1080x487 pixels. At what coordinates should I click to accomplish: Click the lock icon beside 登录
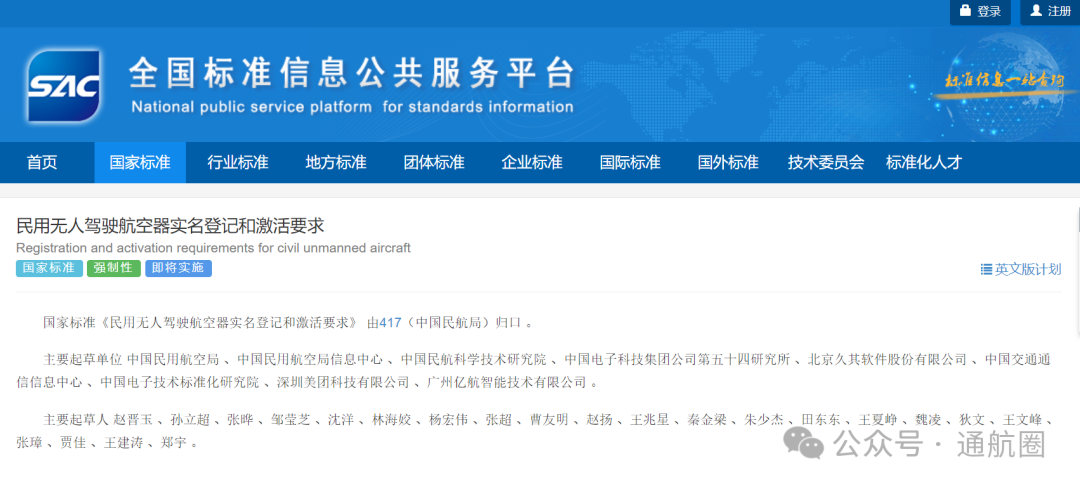[x=965, y=10]
